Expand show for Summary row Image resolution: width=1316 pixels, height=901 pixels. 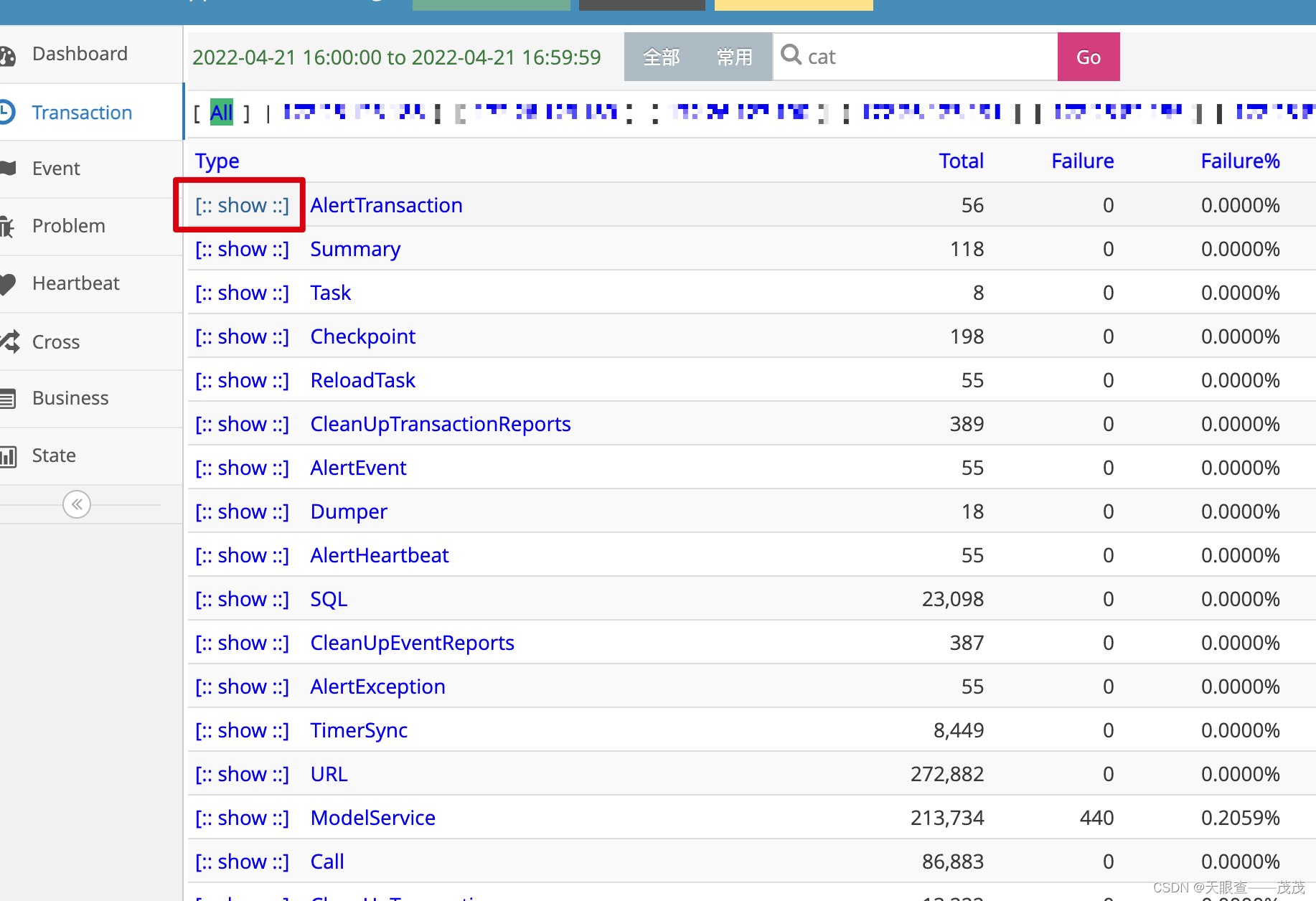click(242, 249)
